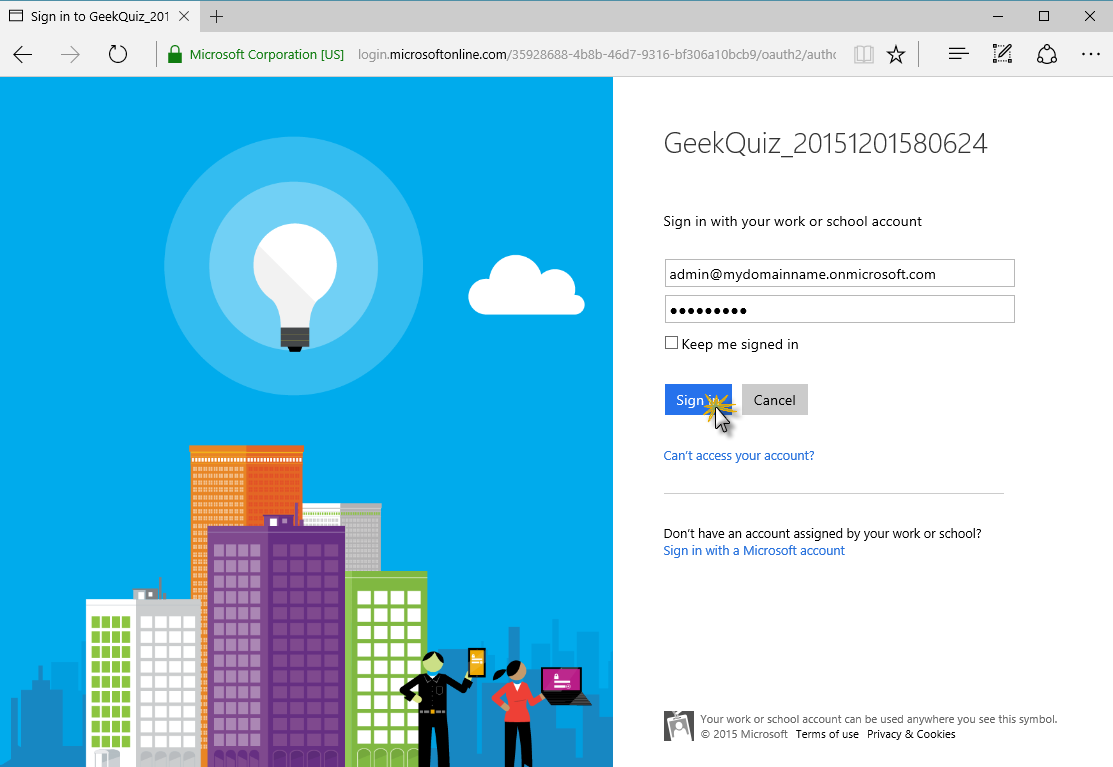The image size is (1113, 767).
Task: Open the More actions ellipsis menu
Action: tap(1090, 55)
